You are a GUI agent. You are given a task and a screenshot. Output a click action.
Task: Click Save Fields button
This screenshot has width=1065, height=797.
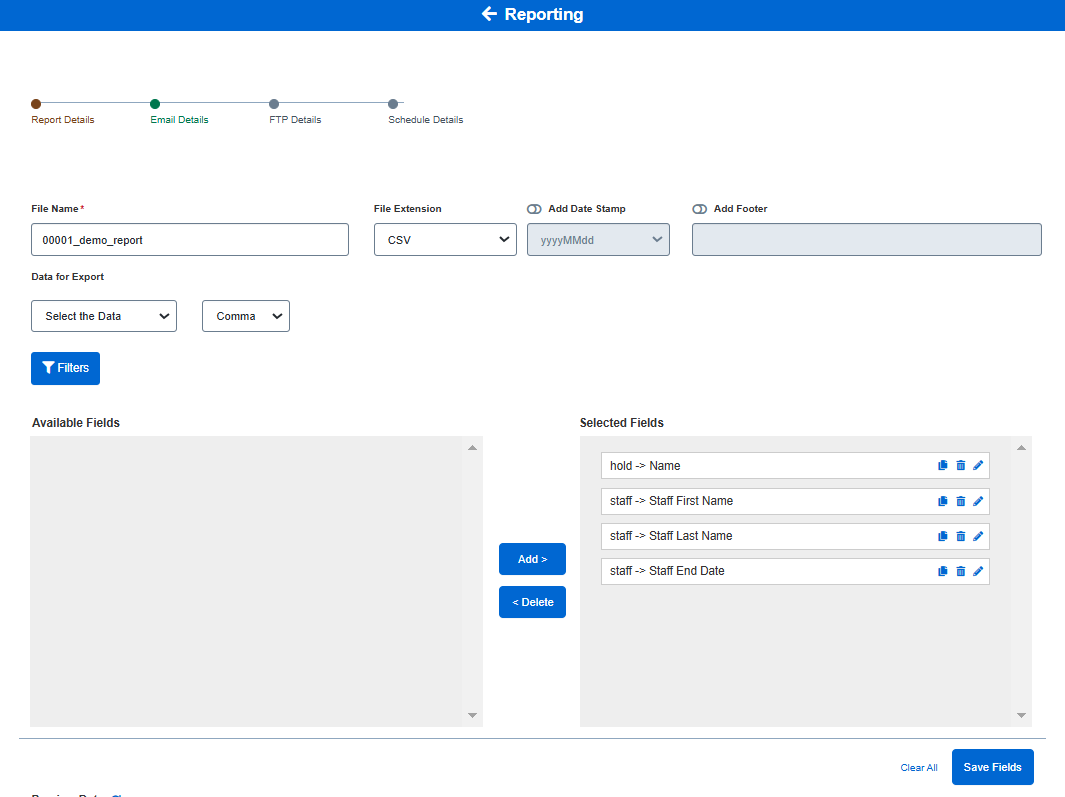(992, 767)
